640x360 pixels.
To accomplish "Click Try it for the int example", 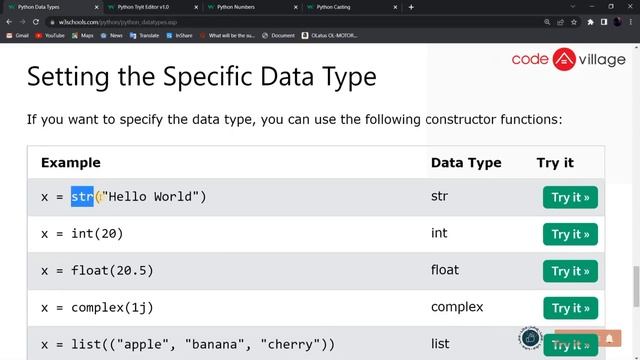I will coord(570,234).
